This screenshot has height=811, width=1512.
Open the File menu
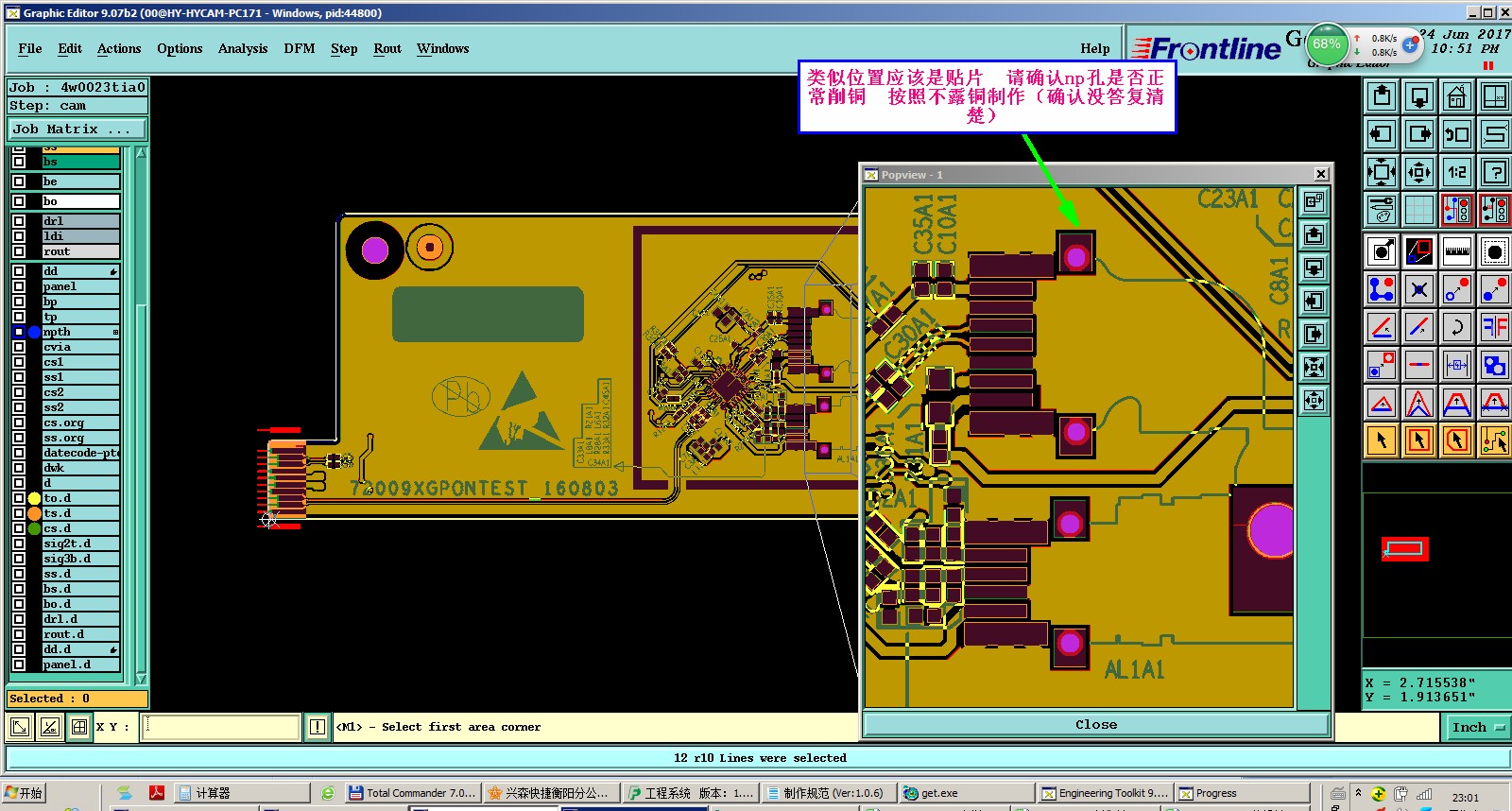[x=30, y=48]
